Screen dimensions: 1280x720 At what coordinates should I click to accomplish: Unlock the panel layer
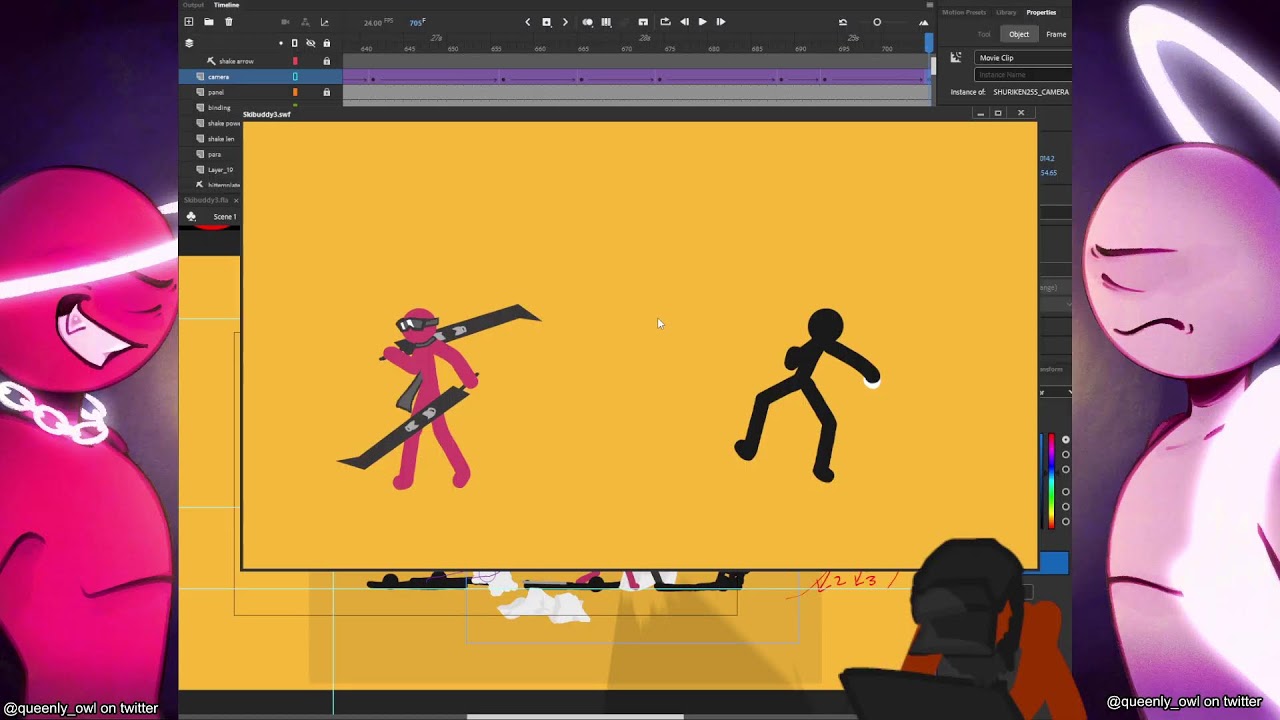[326, 92]
